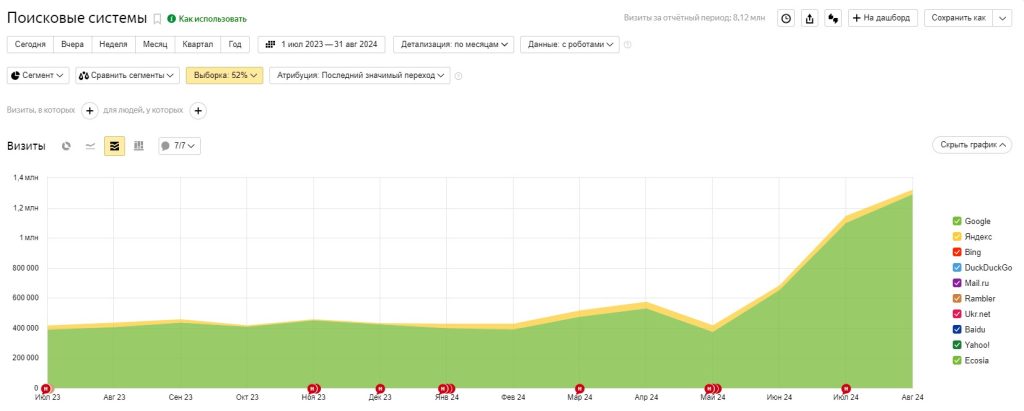Toggle Bing series in chart legend
Screen dimensions: 1024x411
point(957,252)
